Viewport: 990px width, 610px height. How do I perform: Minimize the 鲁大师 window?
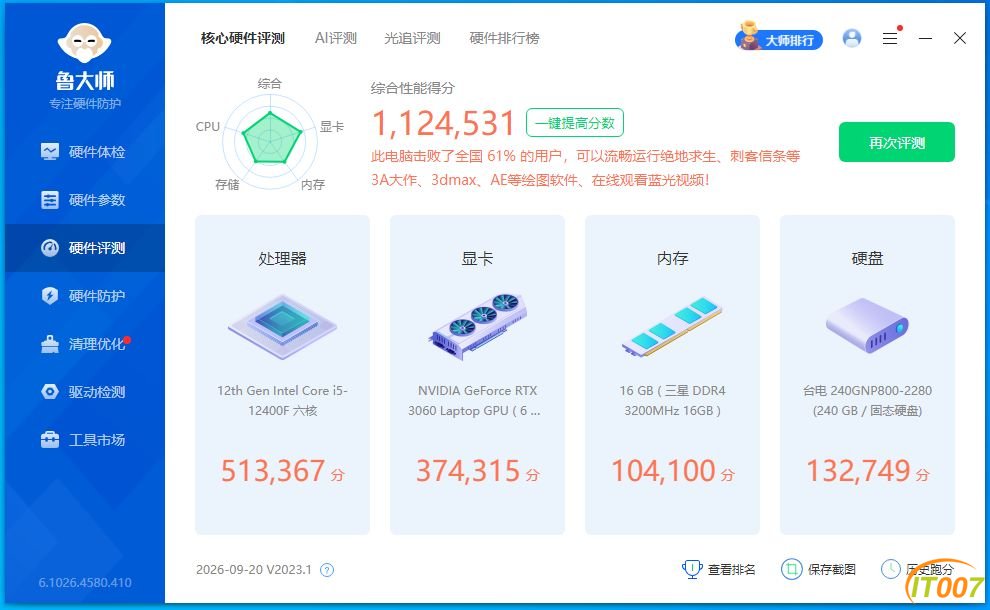click(926, 38)
